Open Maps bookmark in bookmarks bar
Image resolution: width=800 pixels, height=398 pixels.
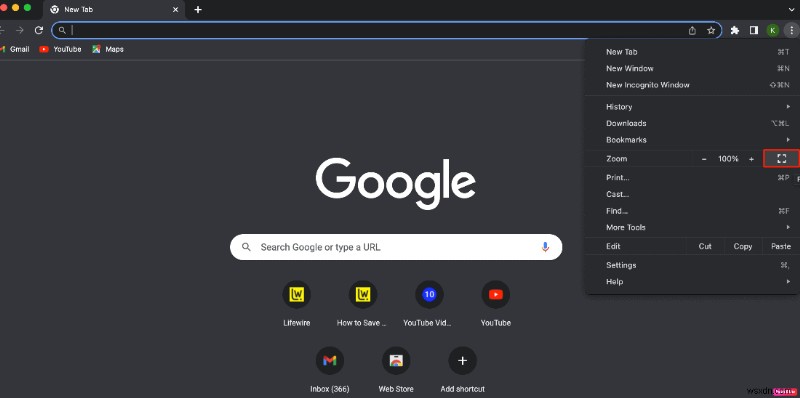pyautogui.click(x=108, y=49)
